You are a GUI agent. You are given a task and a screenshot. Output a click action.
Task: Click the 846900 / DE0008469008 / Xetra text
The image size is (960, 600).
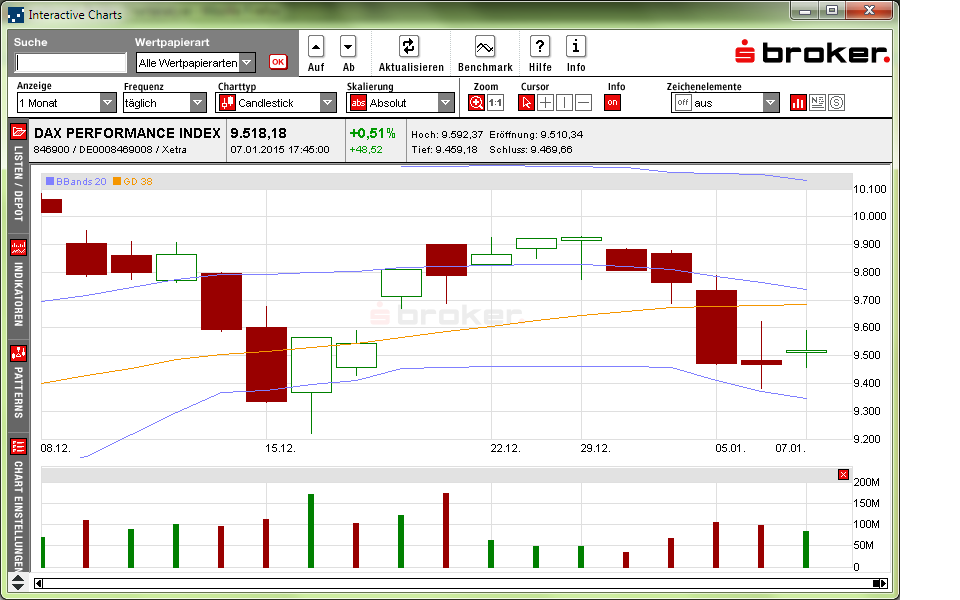[110, 149]
